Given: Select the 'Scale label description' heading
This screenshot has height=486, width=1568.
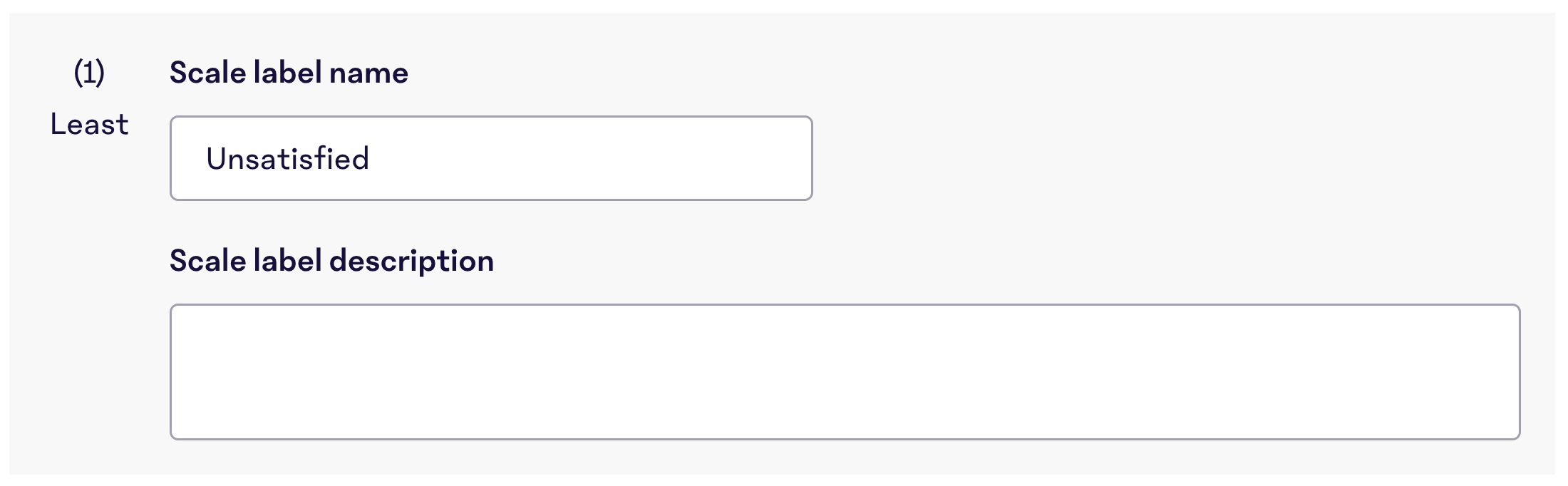Looking at the screenshot, I should (331, 261).
